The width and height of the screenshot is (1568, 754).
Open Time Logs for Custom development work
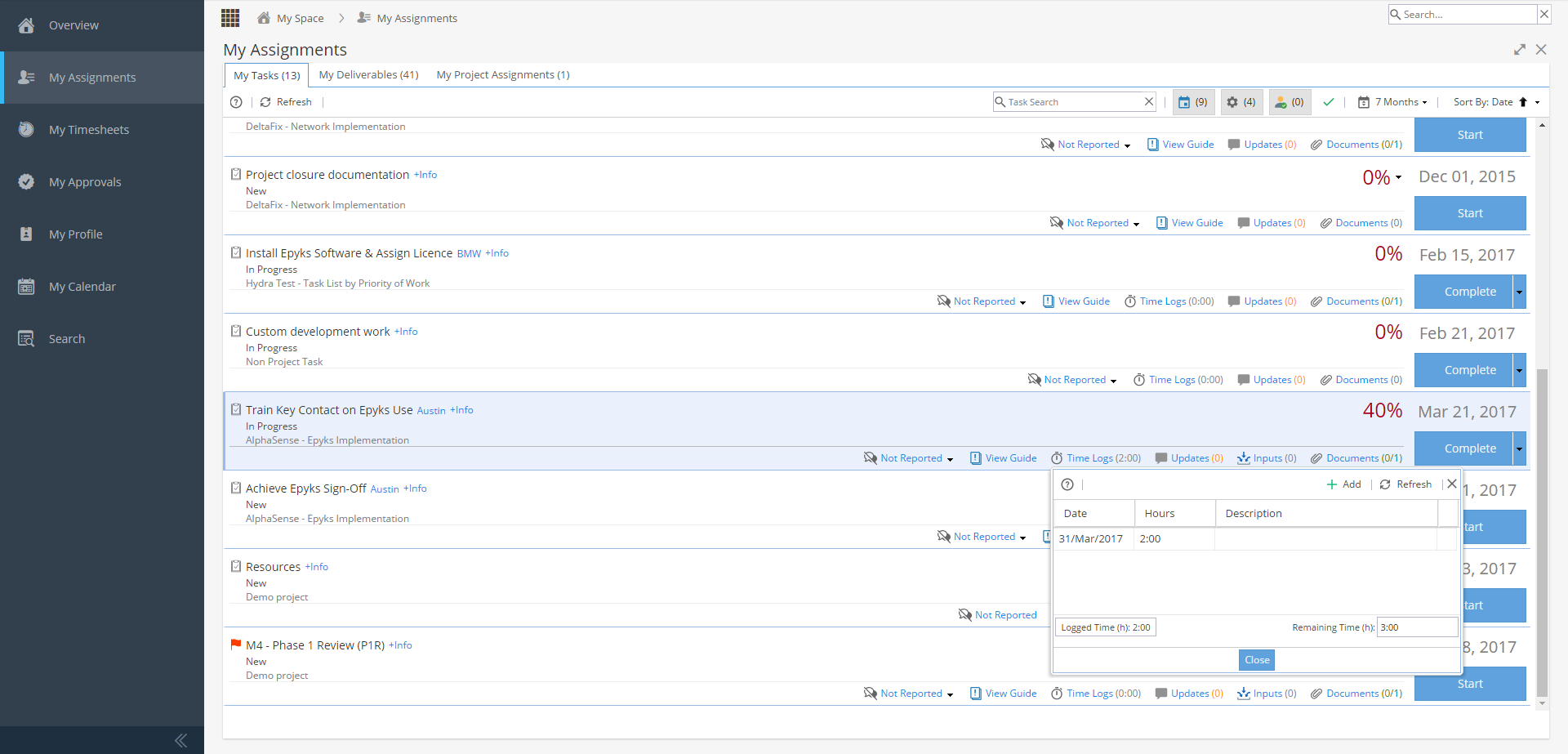tap(1178, 380)
